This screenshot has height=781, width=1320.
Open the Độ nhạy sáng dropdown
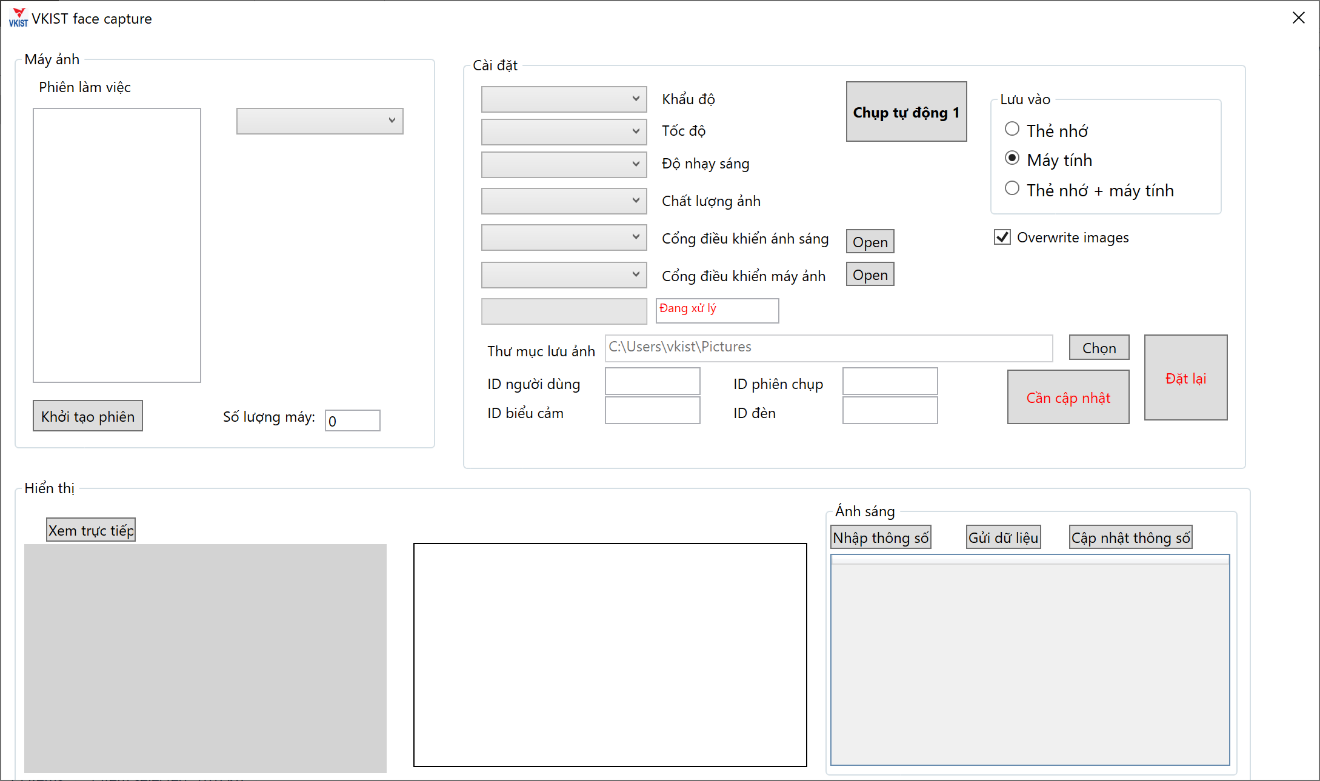point(564,164)
